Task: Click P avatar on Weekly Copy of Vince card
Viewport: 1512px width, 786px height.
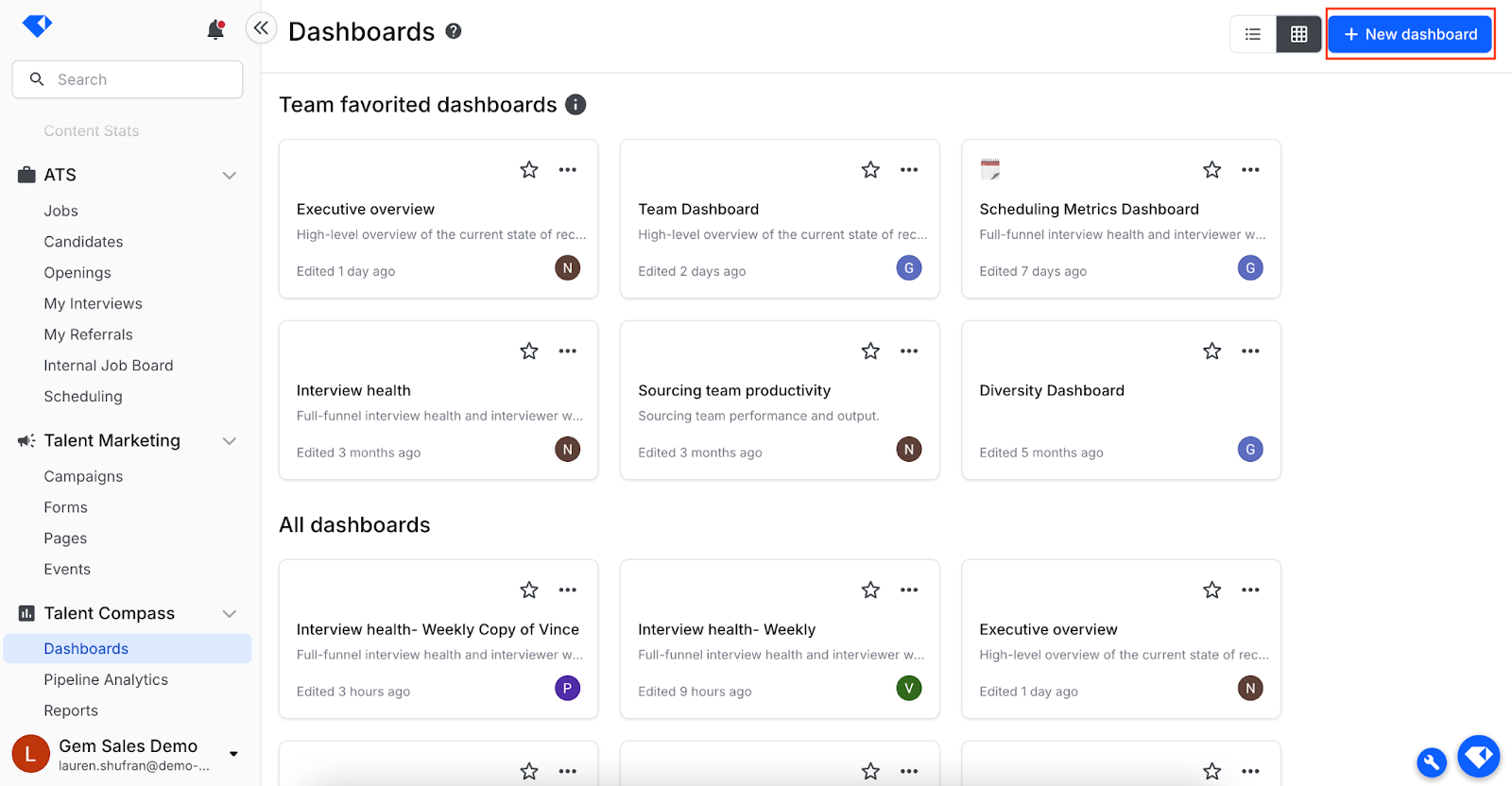Action: (568, 689)
